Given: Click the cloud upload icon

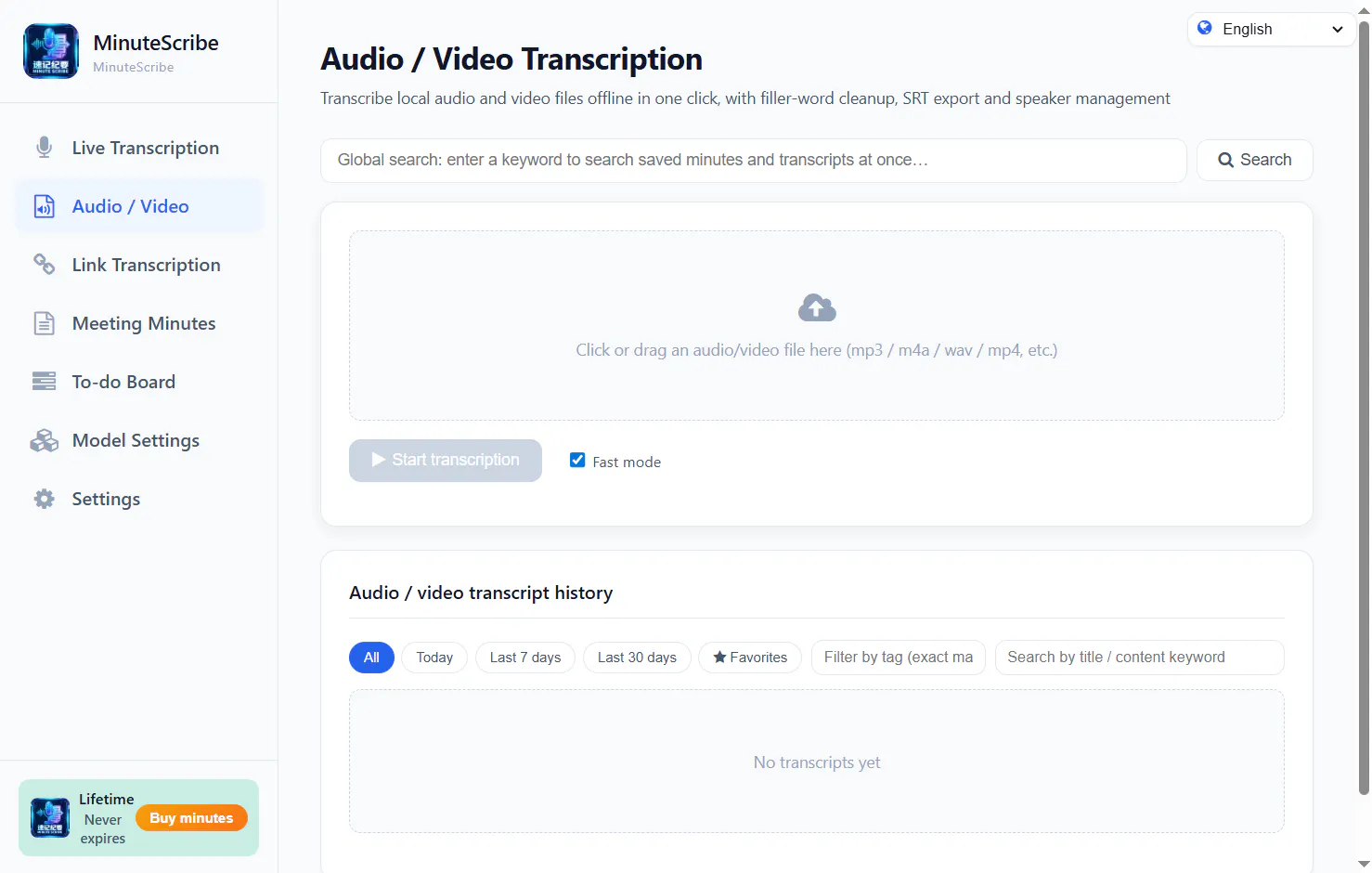Looking at the screenshot, I should point(817,307).
